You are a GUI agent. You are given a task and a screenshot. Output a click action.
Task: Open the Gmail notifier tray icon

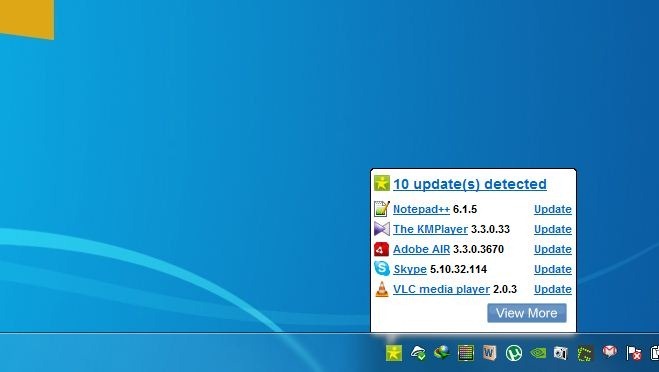pos(609,351)
